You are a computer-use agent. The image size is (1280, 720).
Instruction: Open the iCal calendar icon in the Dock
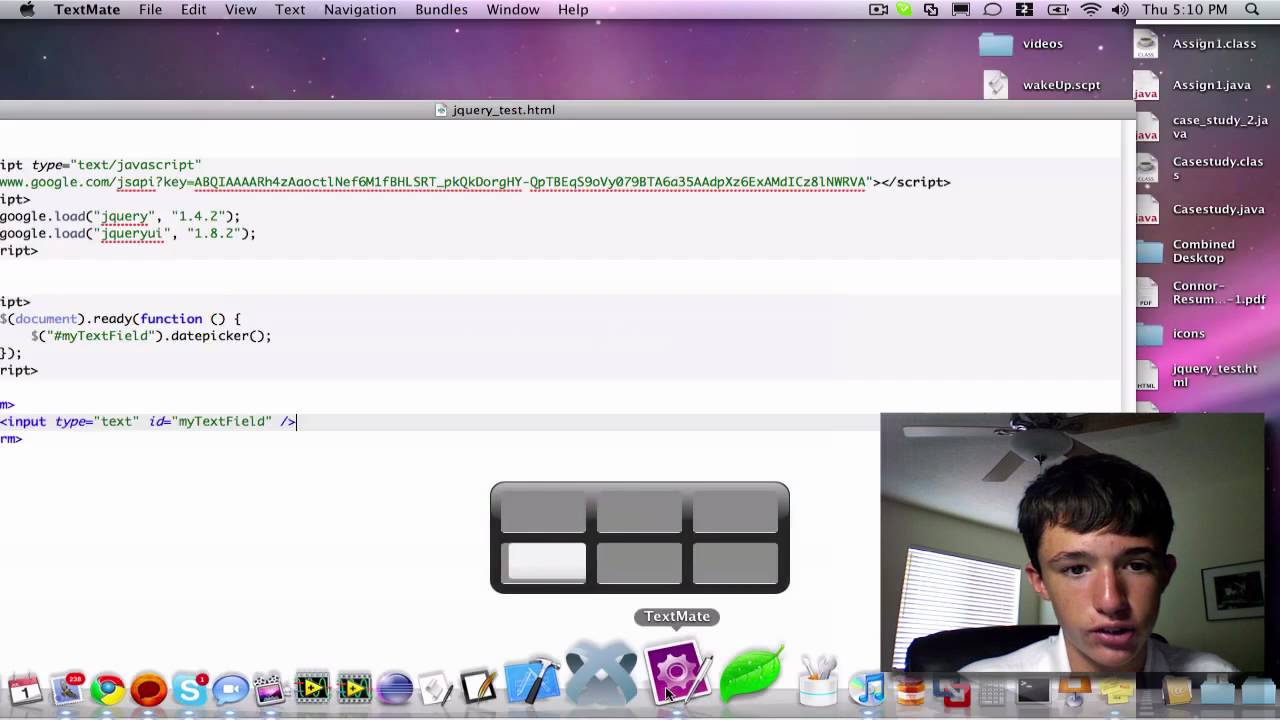pyautogui.click(x=24, y=689)
